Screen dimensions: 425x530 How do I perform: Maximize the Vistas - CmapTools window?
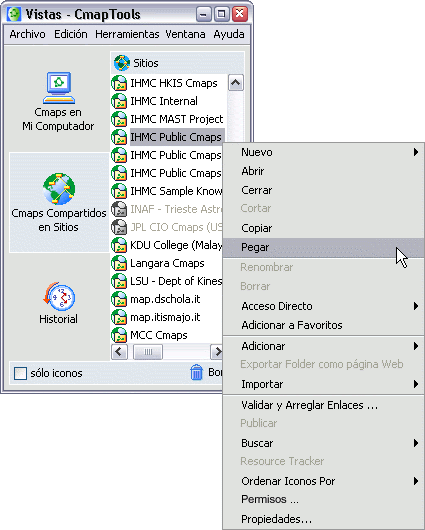221,14
